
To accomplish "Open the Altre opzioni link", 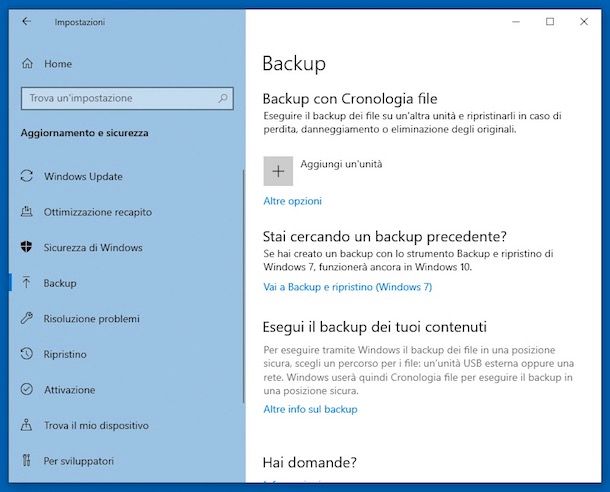I will click(x=293, y=201).
